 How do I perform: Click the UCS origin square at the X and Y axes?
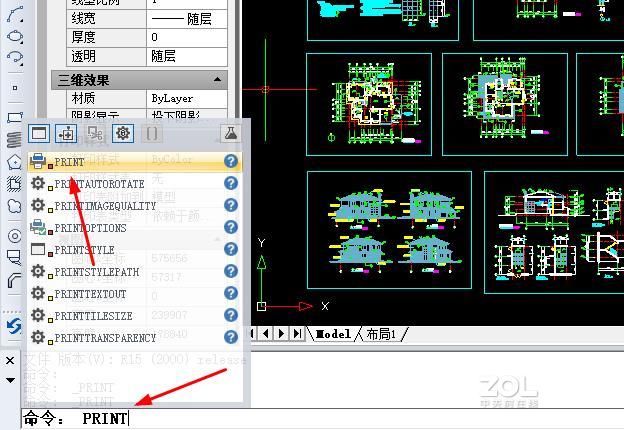click(x=261, y=306)
